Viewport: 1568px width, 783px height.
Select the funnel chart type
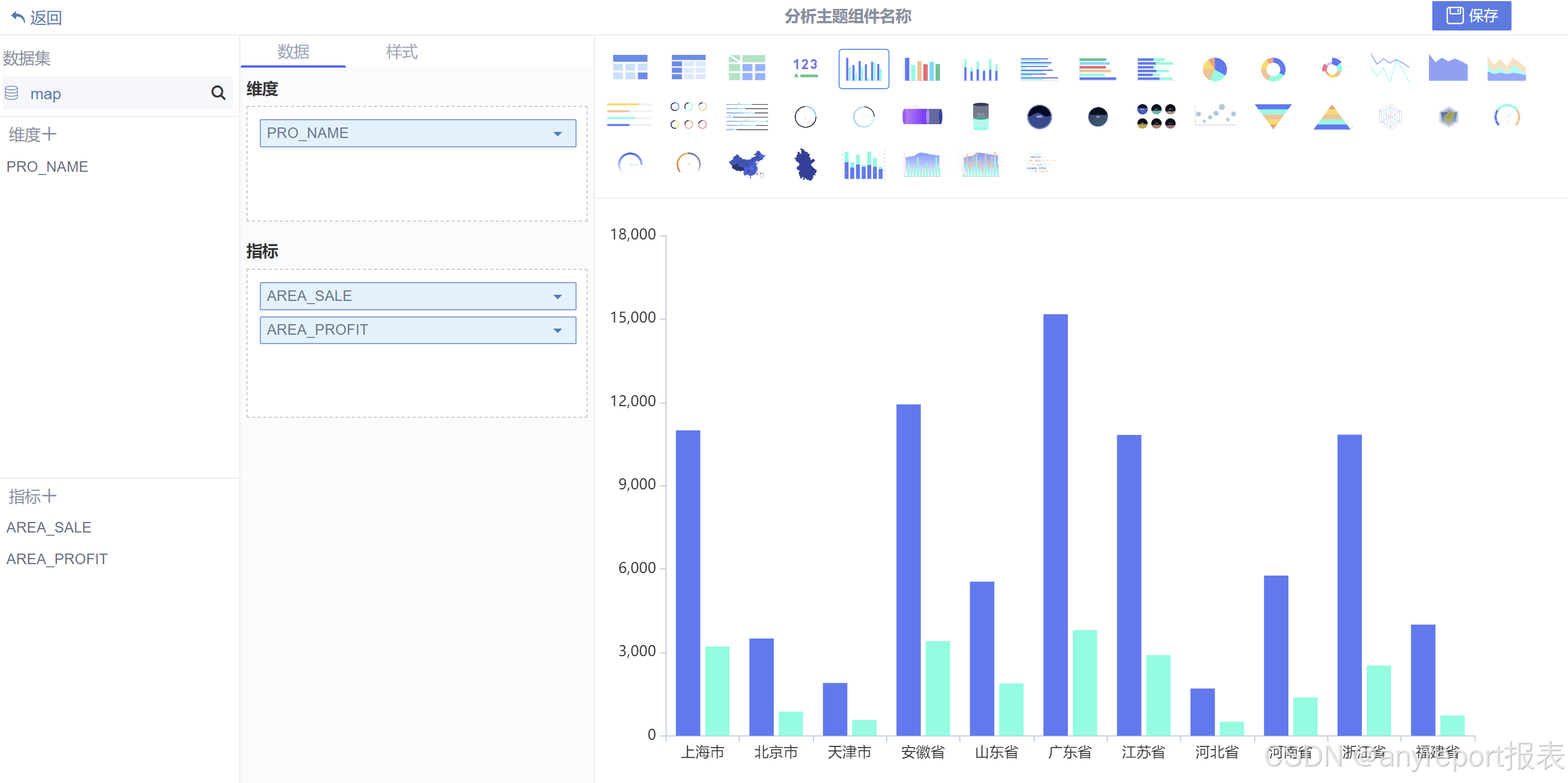click(x=1272, y=116)
